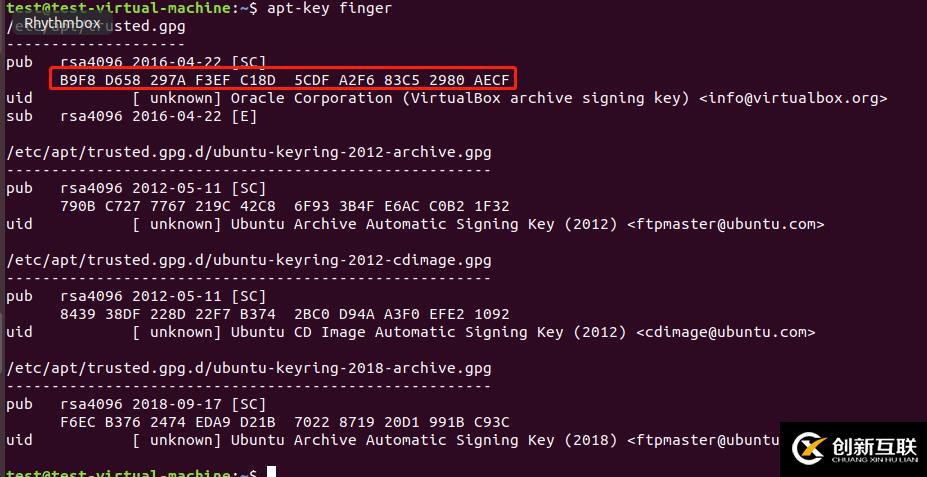Click the info@virtualbox.org email address
This screenshot has height=477, width=927.
(x=793, y=98)
